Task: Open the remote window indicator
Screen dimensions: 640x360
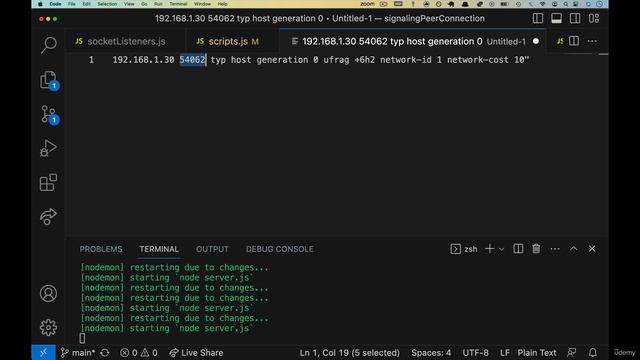Action: [x=43, y=353]
